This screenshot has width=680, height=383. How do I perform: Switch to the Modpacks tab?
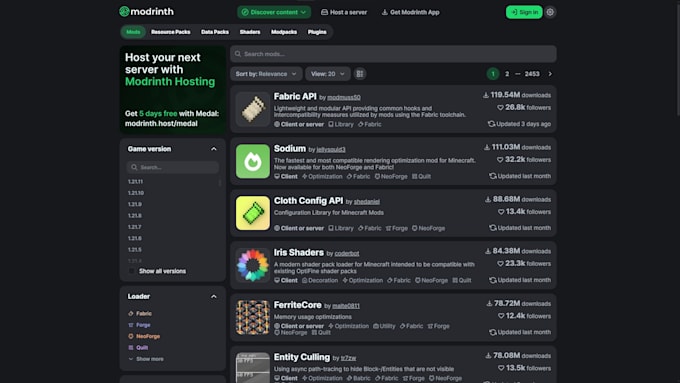284,32
